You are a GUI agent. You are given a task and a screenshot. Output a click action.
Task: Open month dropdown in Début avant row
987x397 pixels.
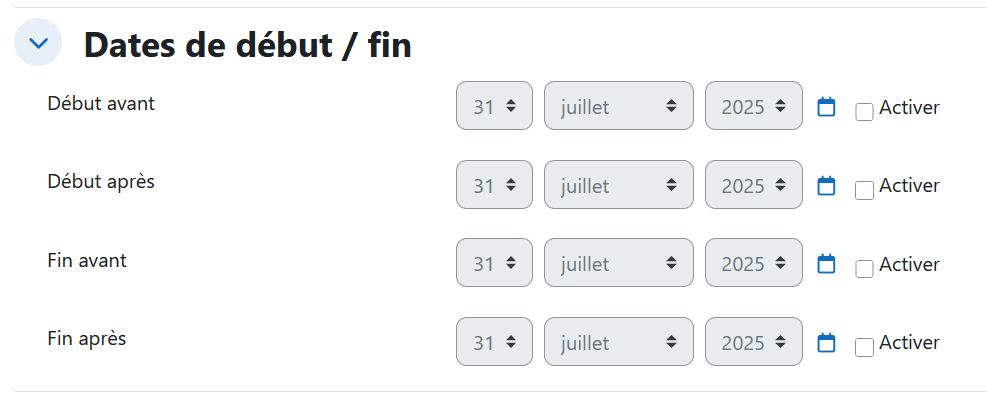(619, 106)
